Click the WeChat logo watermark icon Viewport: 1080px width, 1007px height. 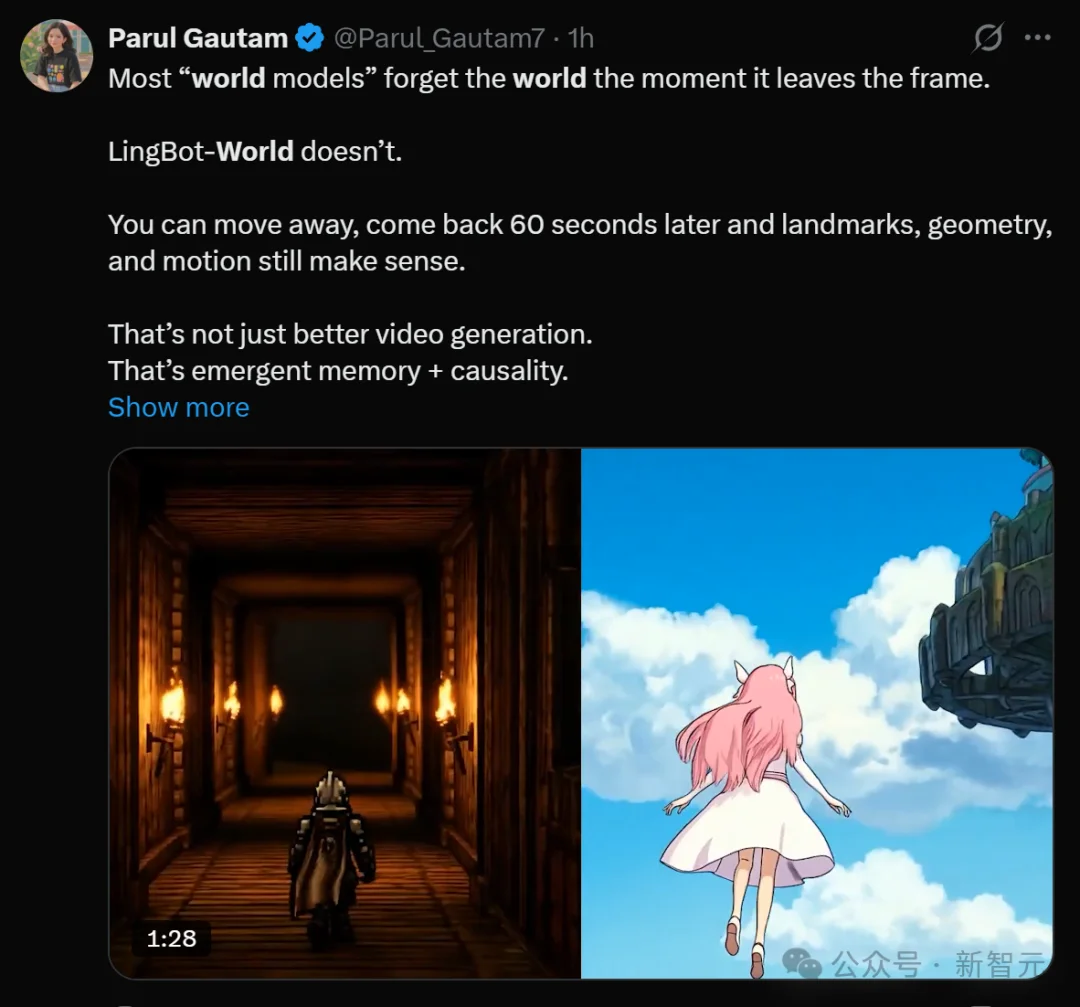point(802,963)
